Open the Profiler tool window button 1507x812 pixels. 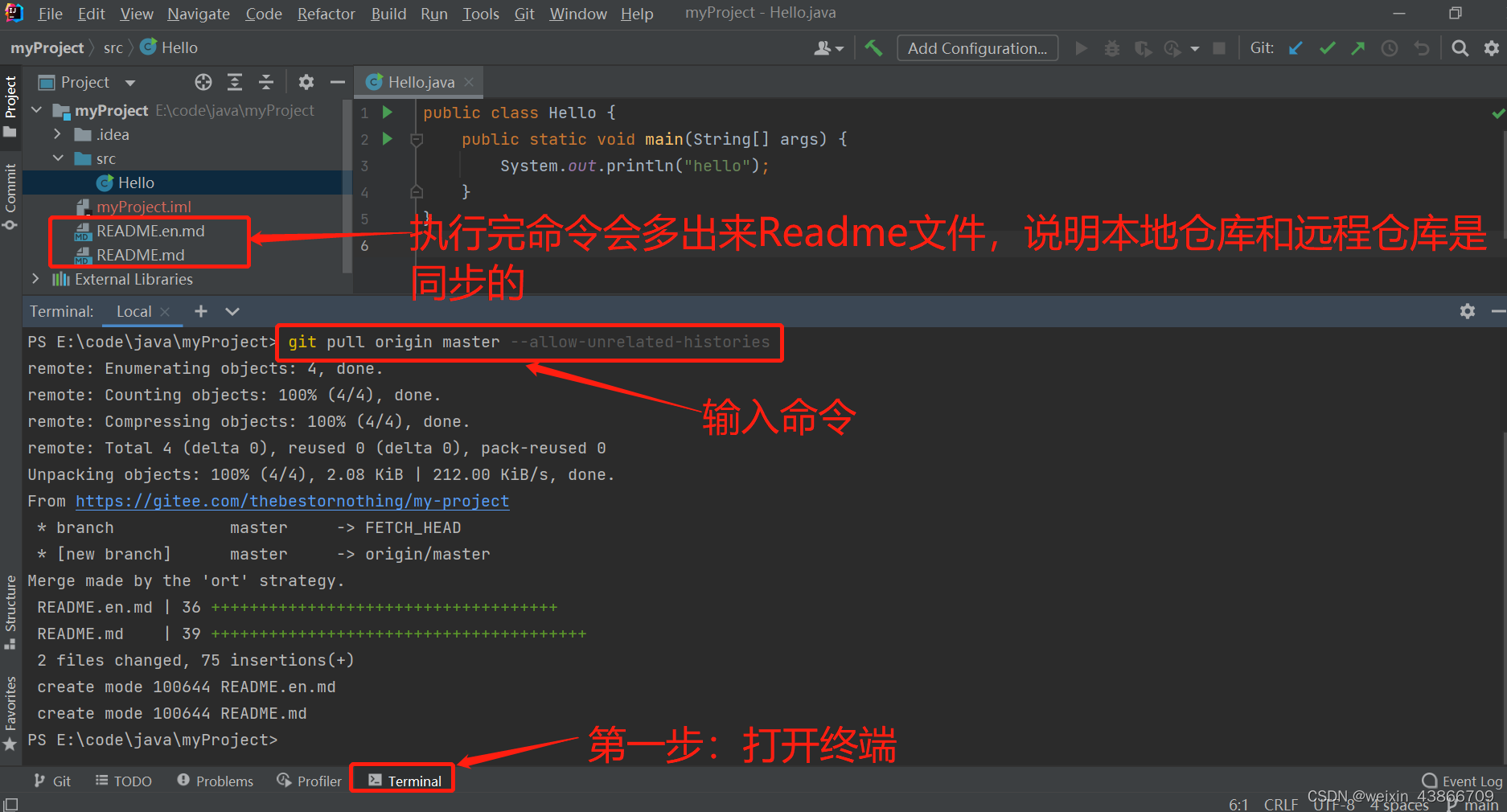point(309,781)
